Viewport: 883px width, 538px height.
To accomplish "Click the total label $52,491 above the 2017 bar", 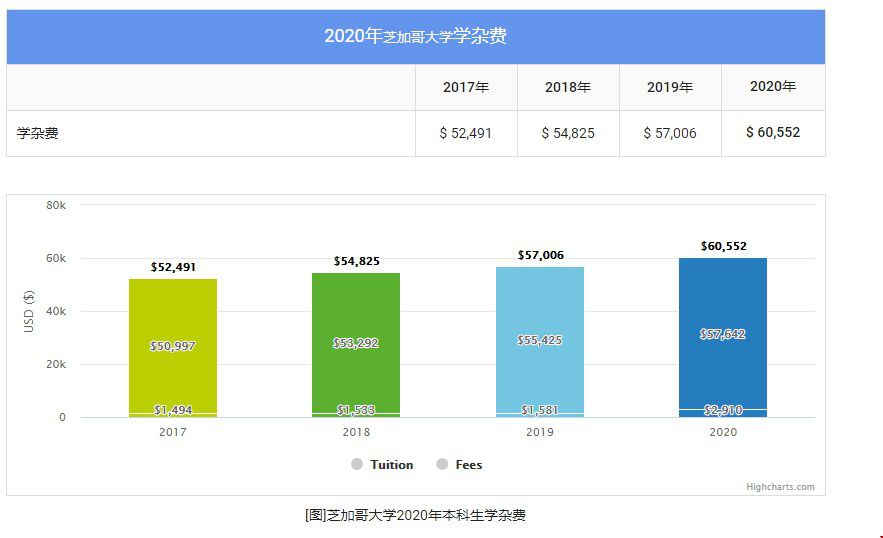I will tap(173, 267).
